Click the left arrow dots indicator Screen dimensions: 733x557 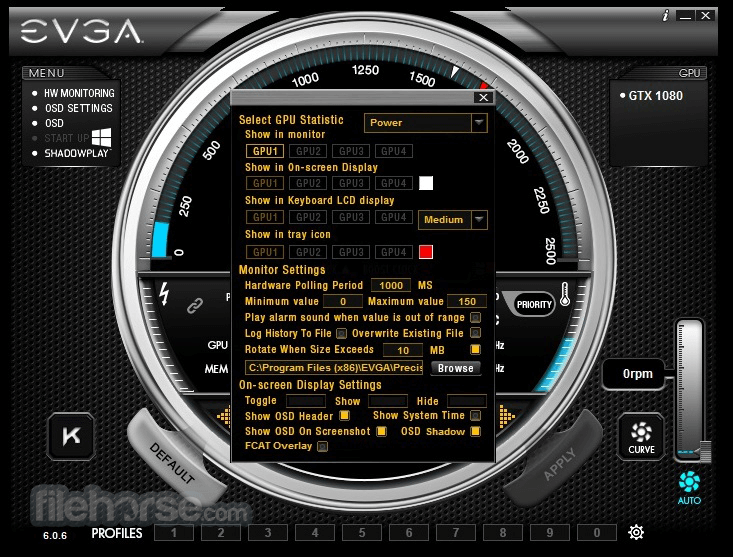224,416
